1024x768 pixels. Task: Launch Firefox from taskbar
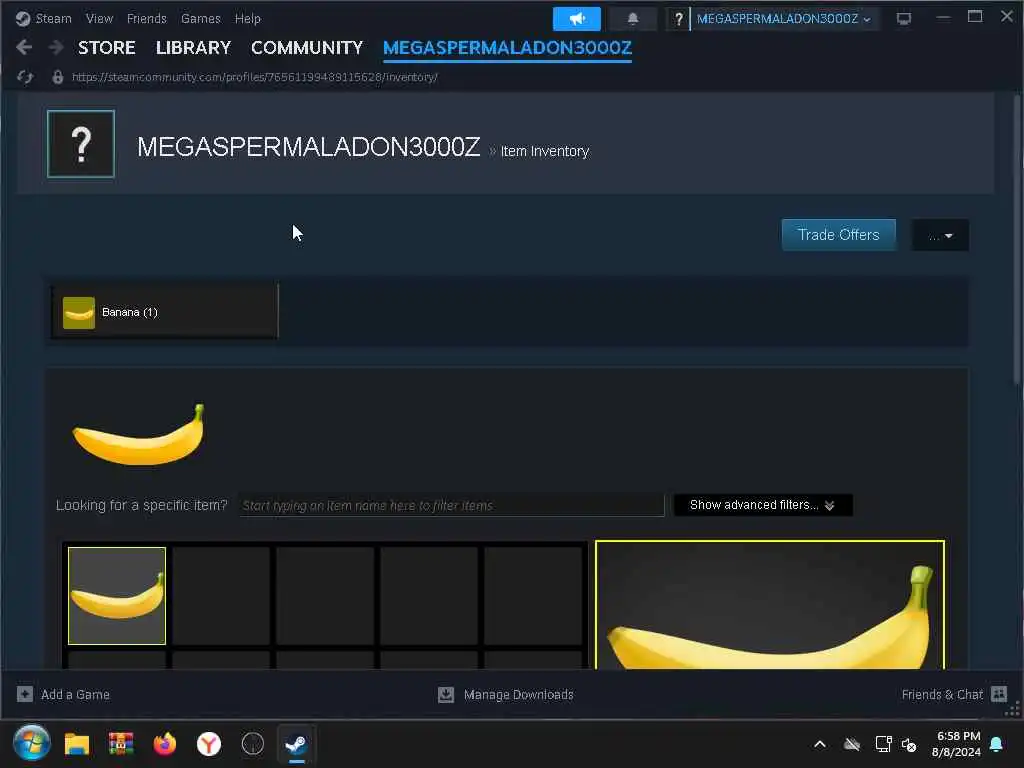point(165,744)
